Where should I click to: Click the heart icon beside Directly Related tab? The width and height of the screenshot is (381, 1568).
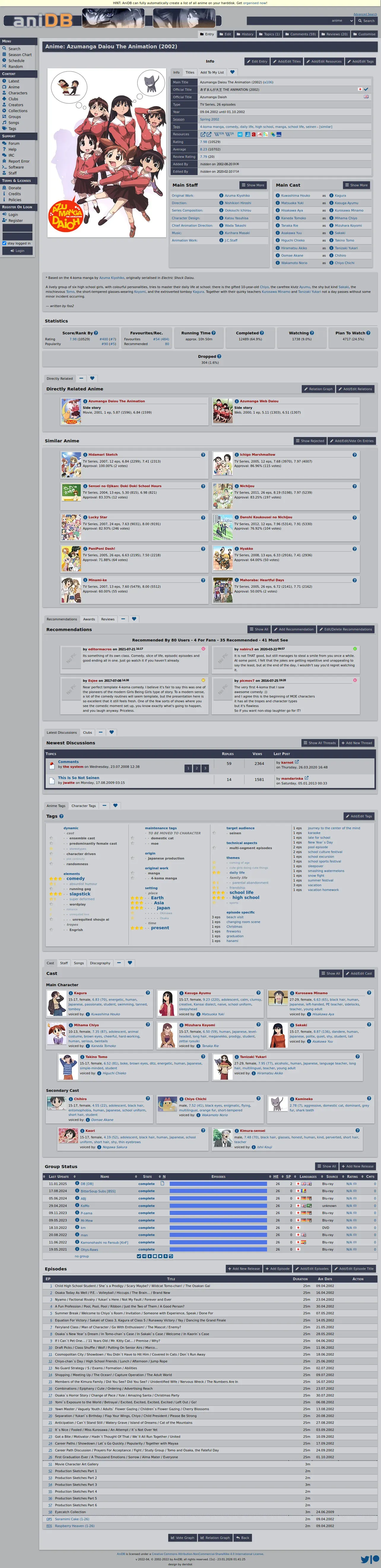(92, 378)
